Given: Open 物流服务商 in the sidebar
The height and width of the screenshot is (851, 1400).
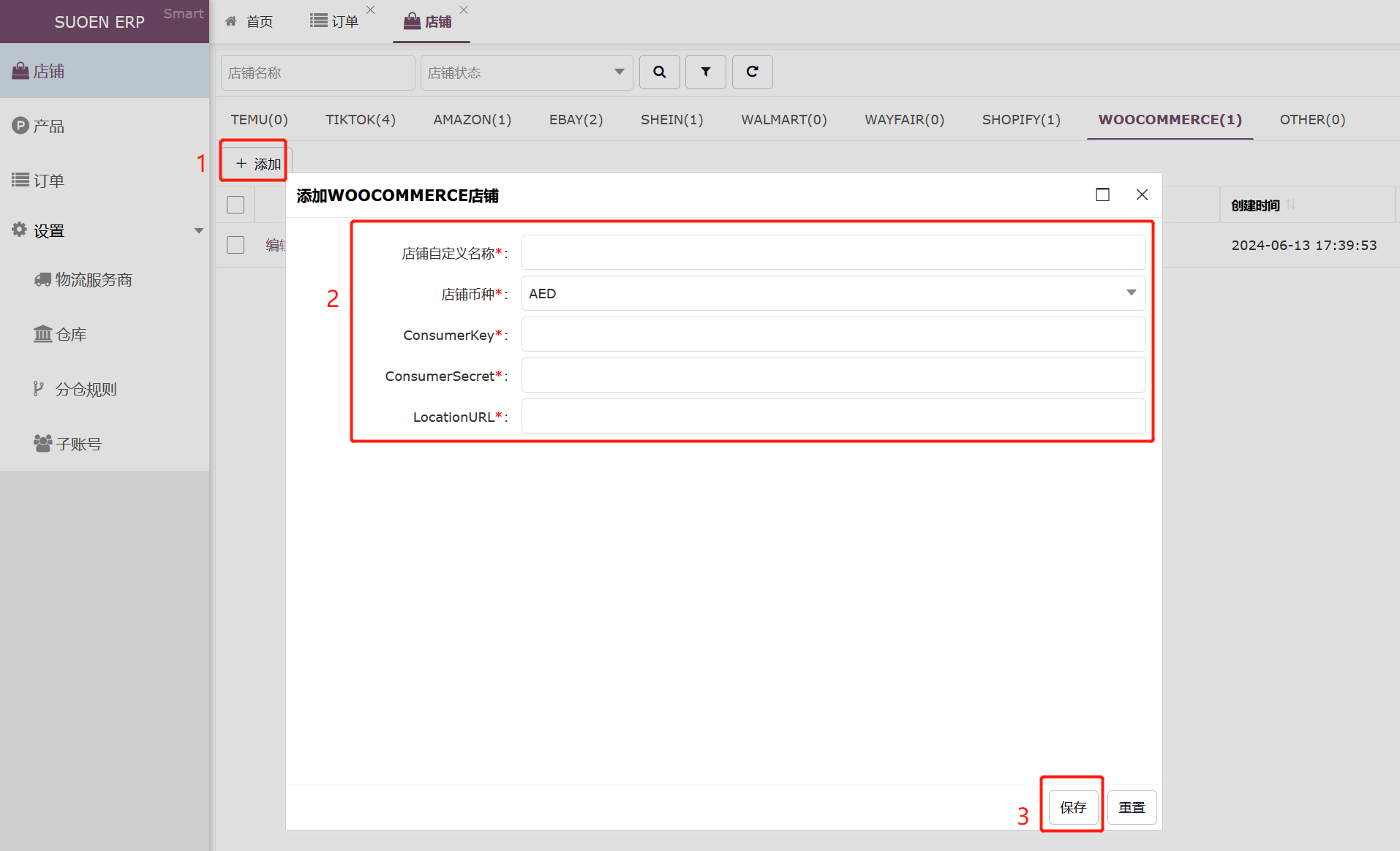Looking at the screenshot, I should (105, 279).
